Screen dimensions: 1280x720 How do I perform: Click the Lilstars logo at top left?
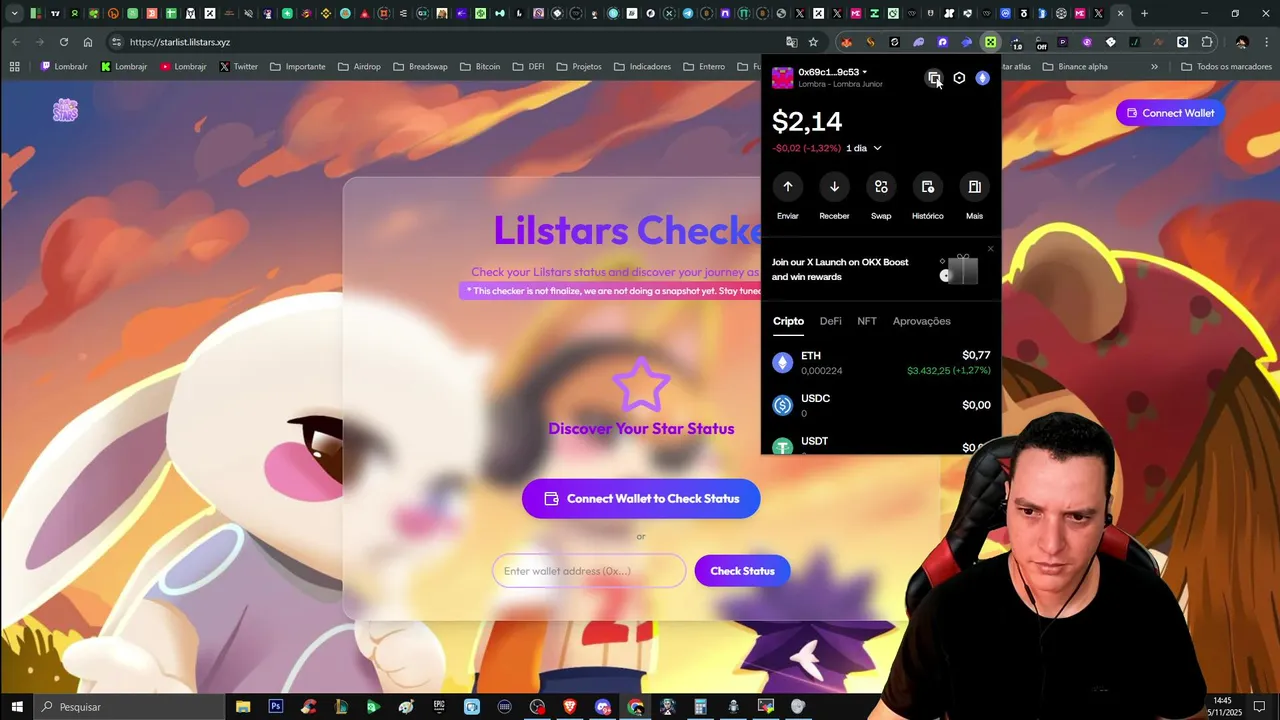tap(66, 111)
